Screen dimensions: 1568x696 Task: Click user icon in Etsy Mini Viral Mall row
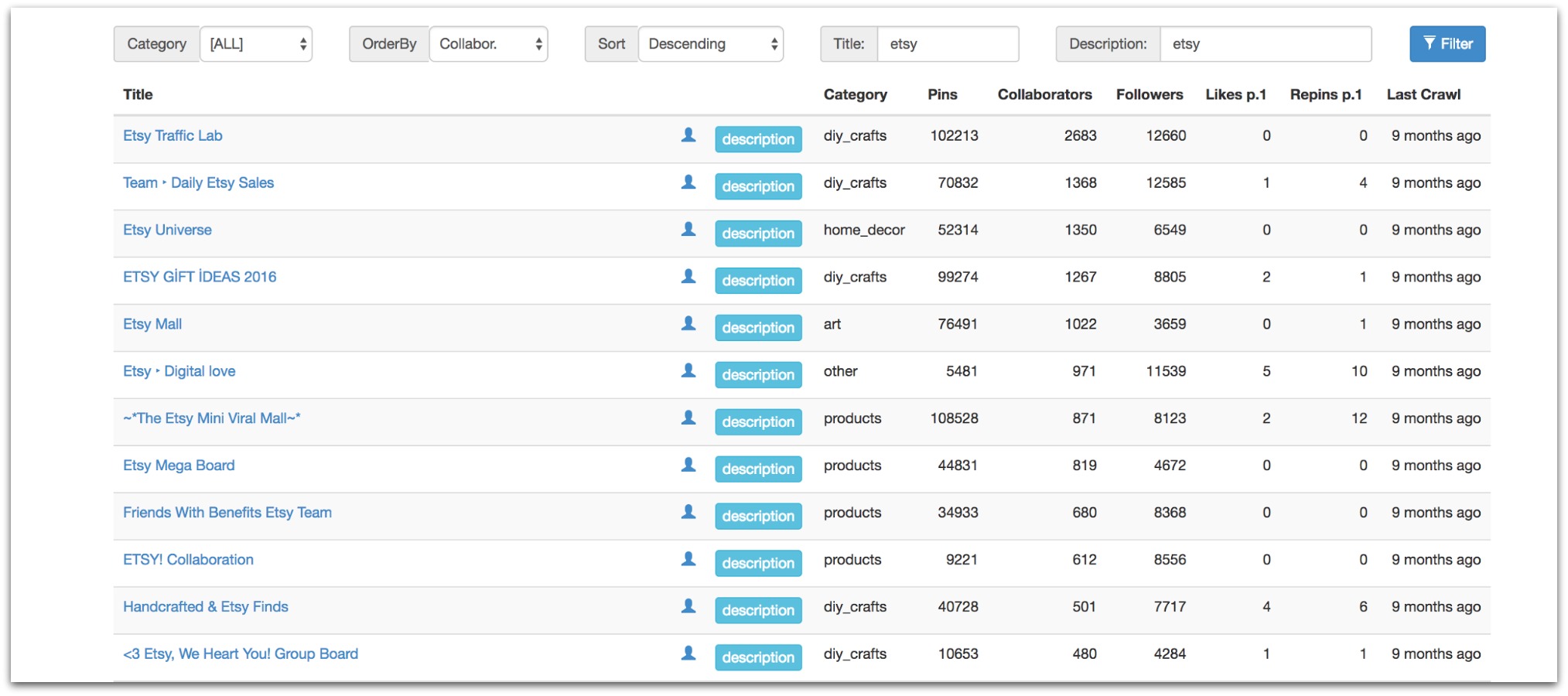coord(688,418)
